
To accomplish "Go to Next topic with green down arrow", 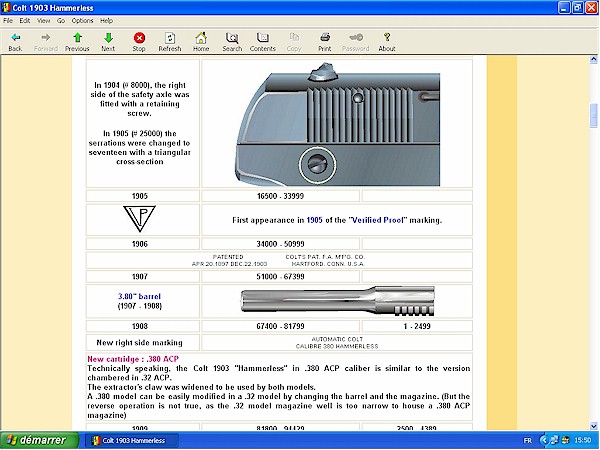I will click(108, 38).
